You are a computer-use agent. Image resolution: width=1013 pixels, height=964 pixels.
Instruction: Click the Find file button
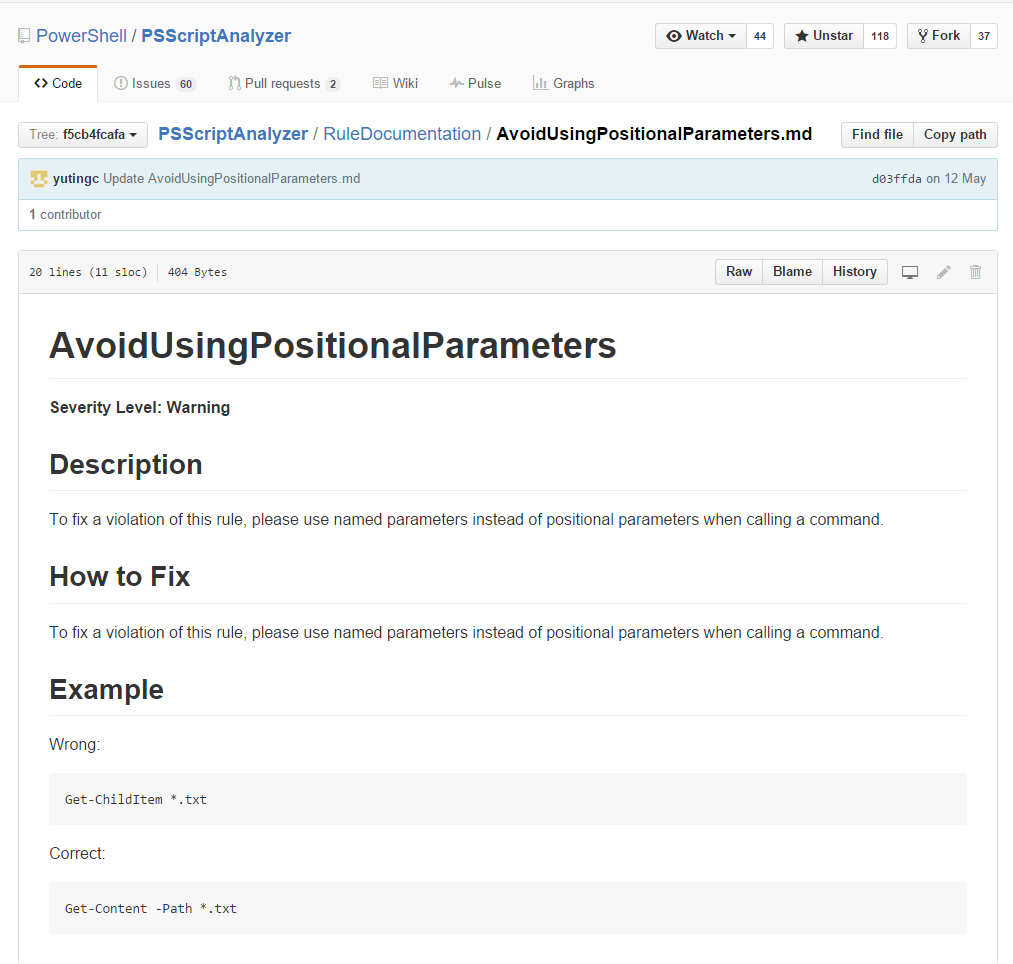point(877,134)
